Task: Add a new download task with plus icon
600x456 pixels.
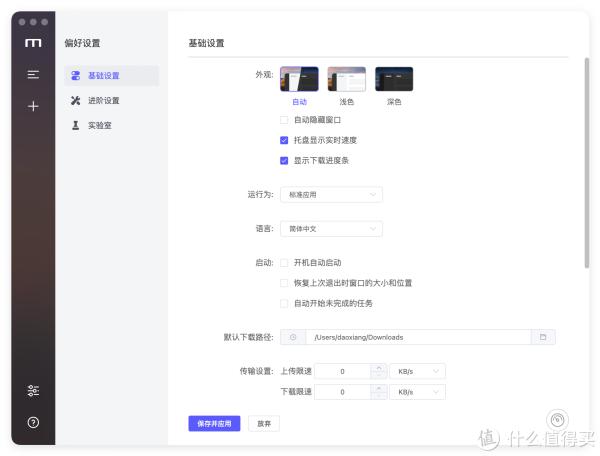Action: coord(33,106)
